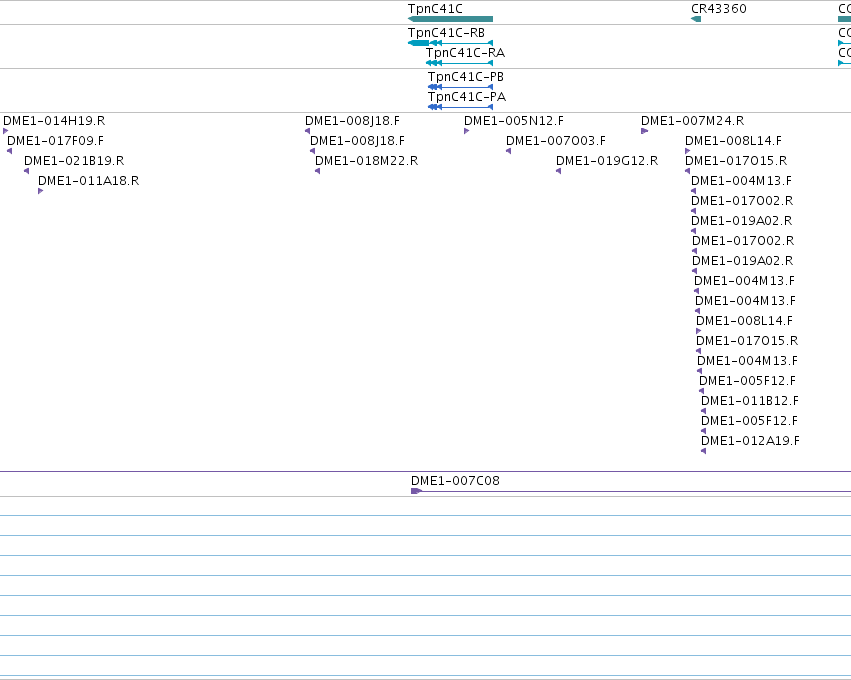Screen dimensions: 851x680
Task: Open the DME1-011A18.R feature label
Action: 88,181
